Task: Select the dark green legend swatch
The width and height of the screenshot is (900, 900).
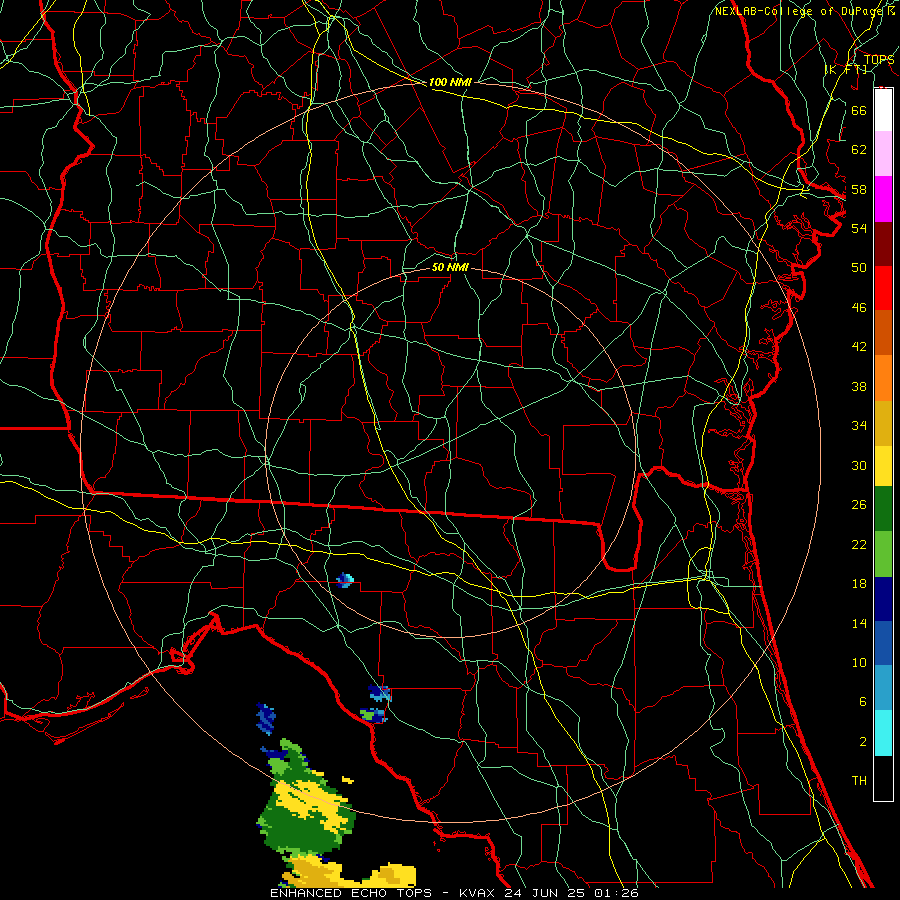Action: [x=883, y=509]
